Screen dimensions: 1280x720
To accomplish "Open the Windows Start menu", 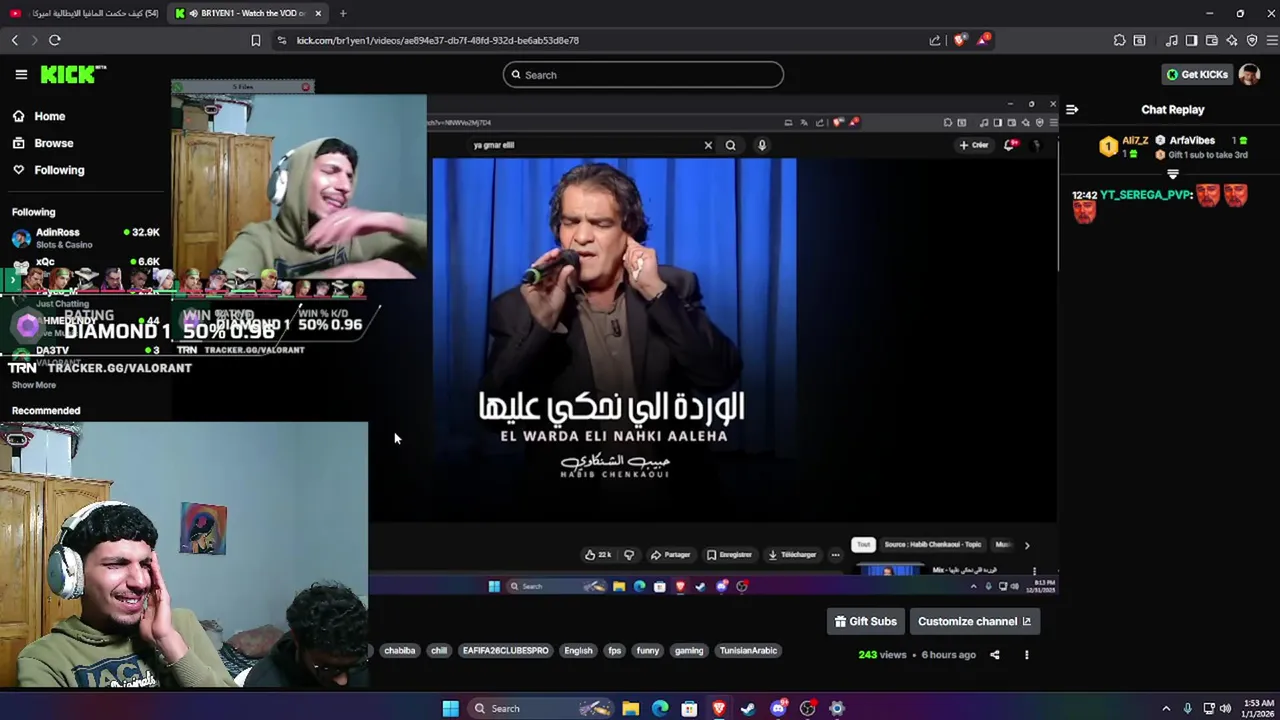I will click(450, 708).
